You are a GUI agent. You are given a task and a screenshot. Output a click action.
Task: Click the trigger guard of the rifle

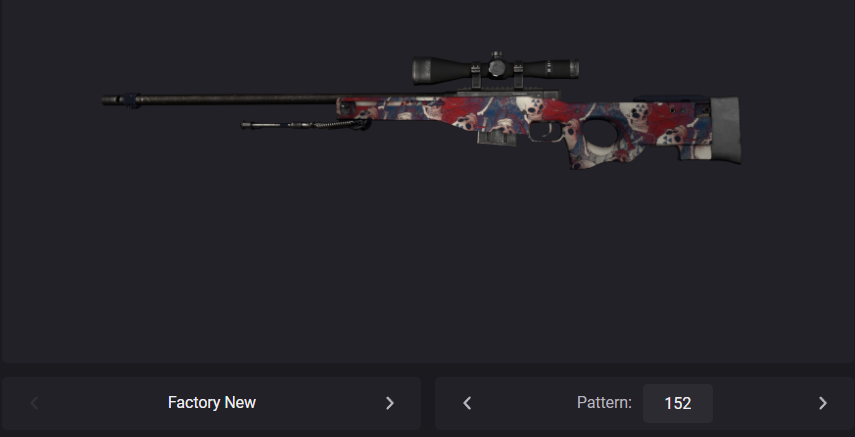tap(547, 132)
